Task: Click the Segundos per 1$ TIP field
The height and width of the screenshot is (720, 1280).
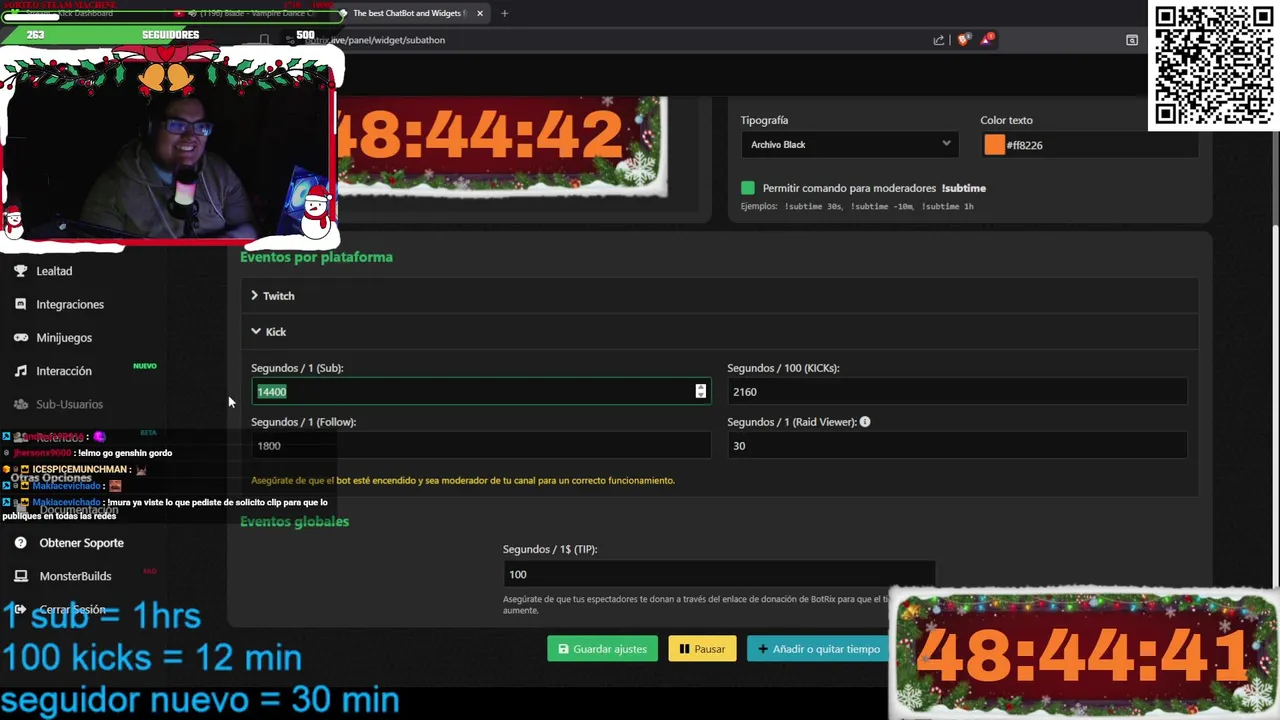Action: pyautogui.click(x=719, y=574)
